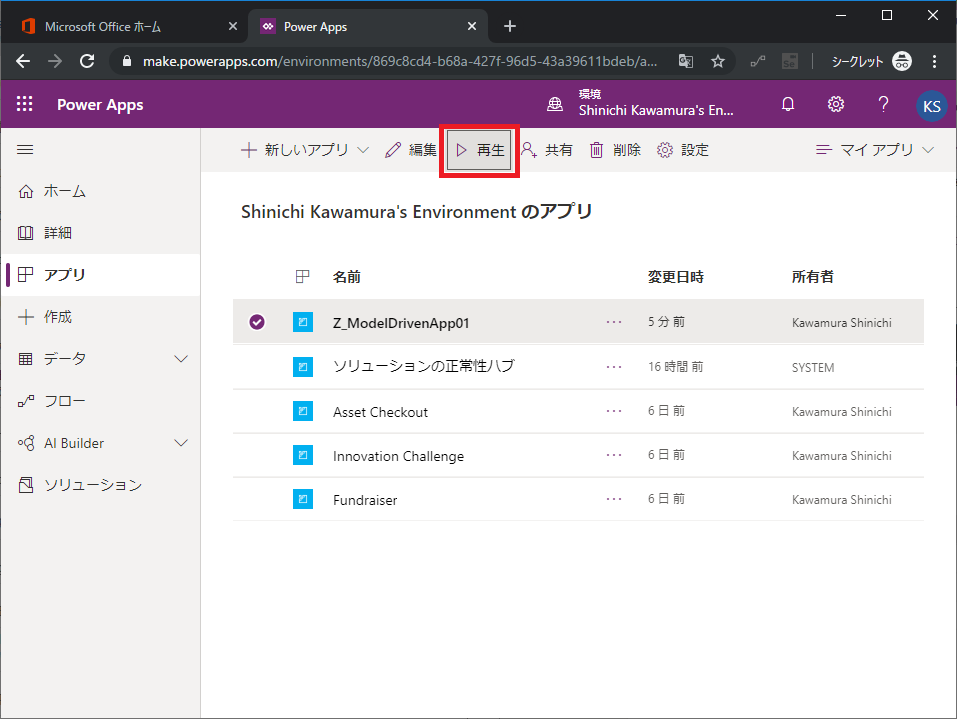Open Chrome's three-dot menu
This screenshot has height=719, width=957.
[934, 61]
